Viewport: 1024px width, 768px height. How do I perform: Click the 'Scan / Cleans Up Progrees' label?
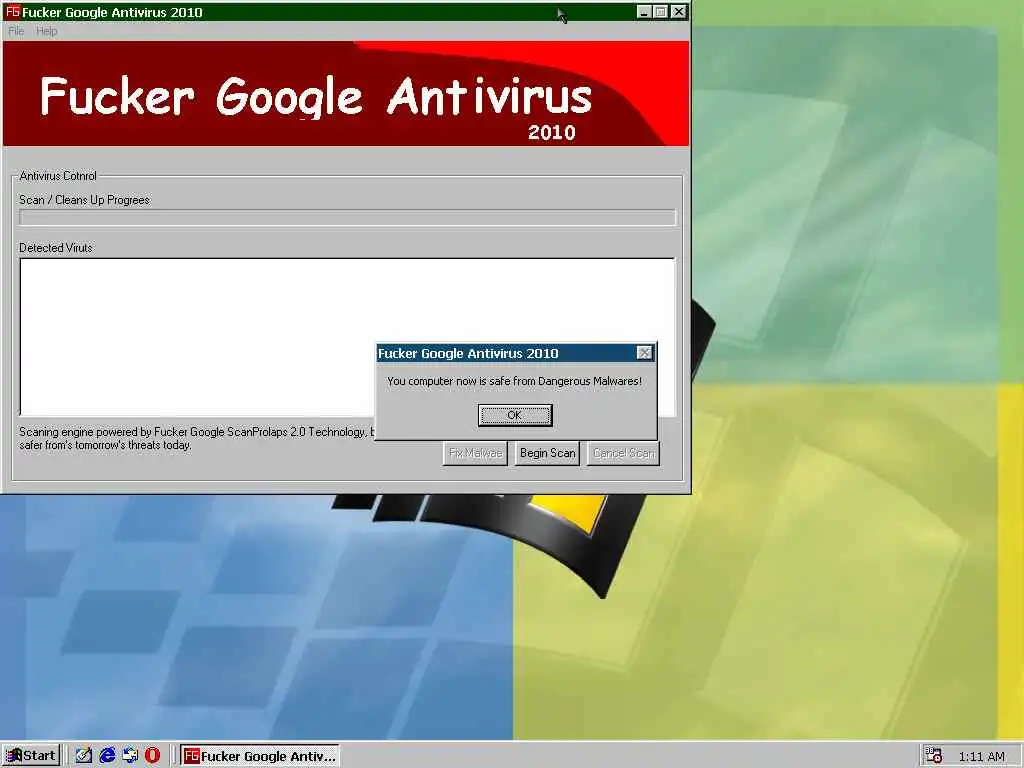click(x=84, y=200)
